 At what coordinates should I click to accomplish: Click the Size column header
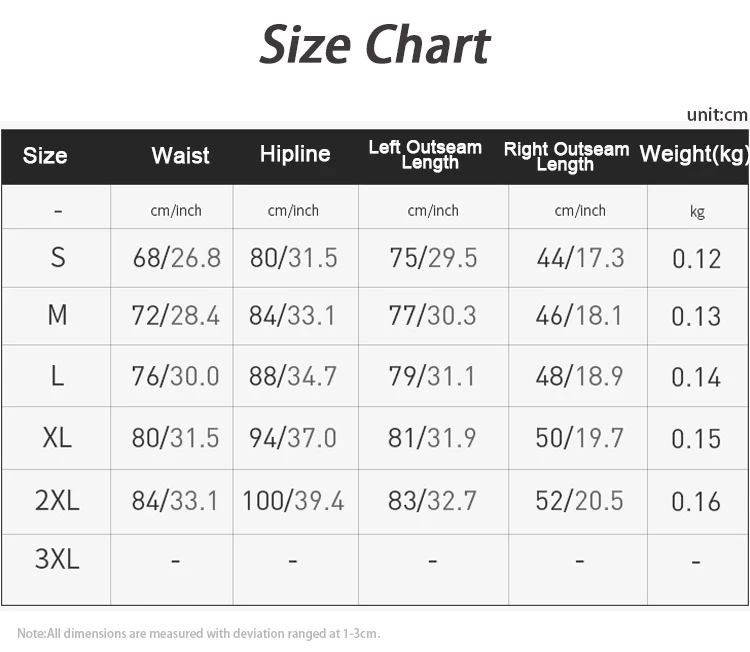pyautogui.click(x=45, y=156)
